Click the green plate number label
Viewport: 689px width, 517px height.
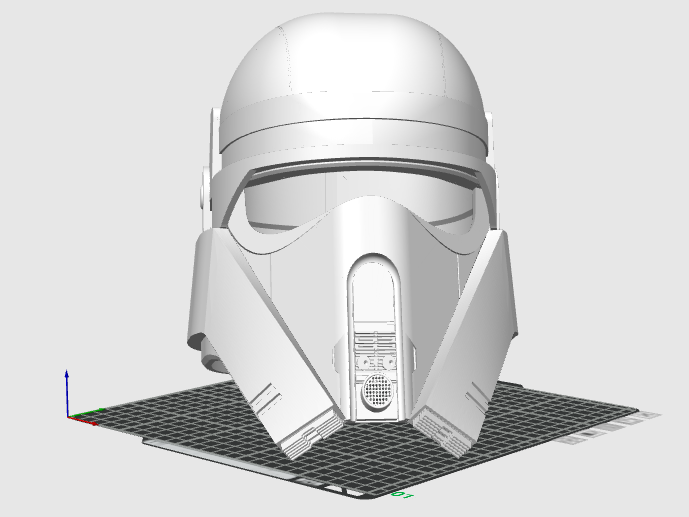point(403,495)
